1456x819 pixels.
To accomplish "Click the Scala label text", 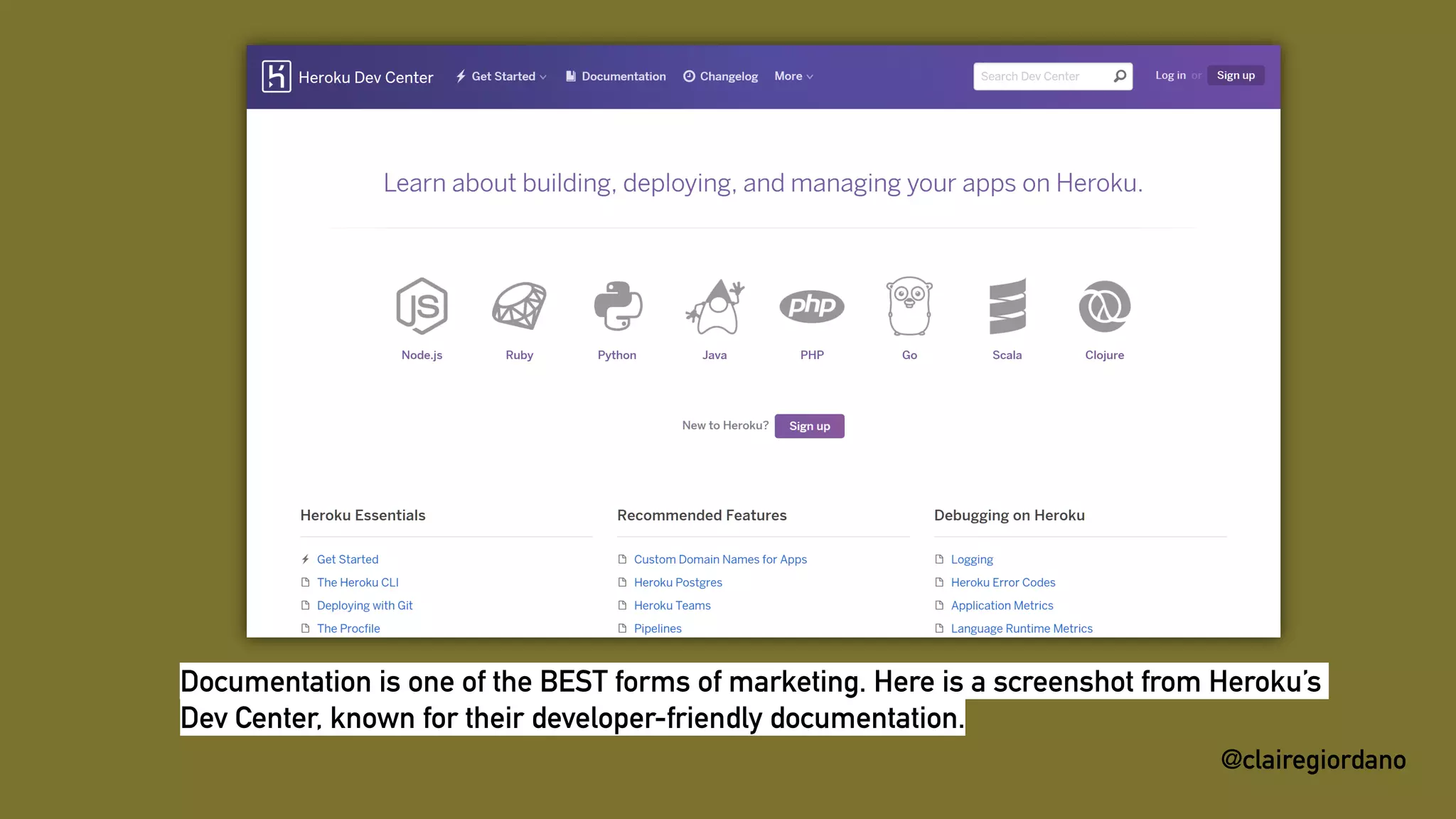I will [1007, 355].
